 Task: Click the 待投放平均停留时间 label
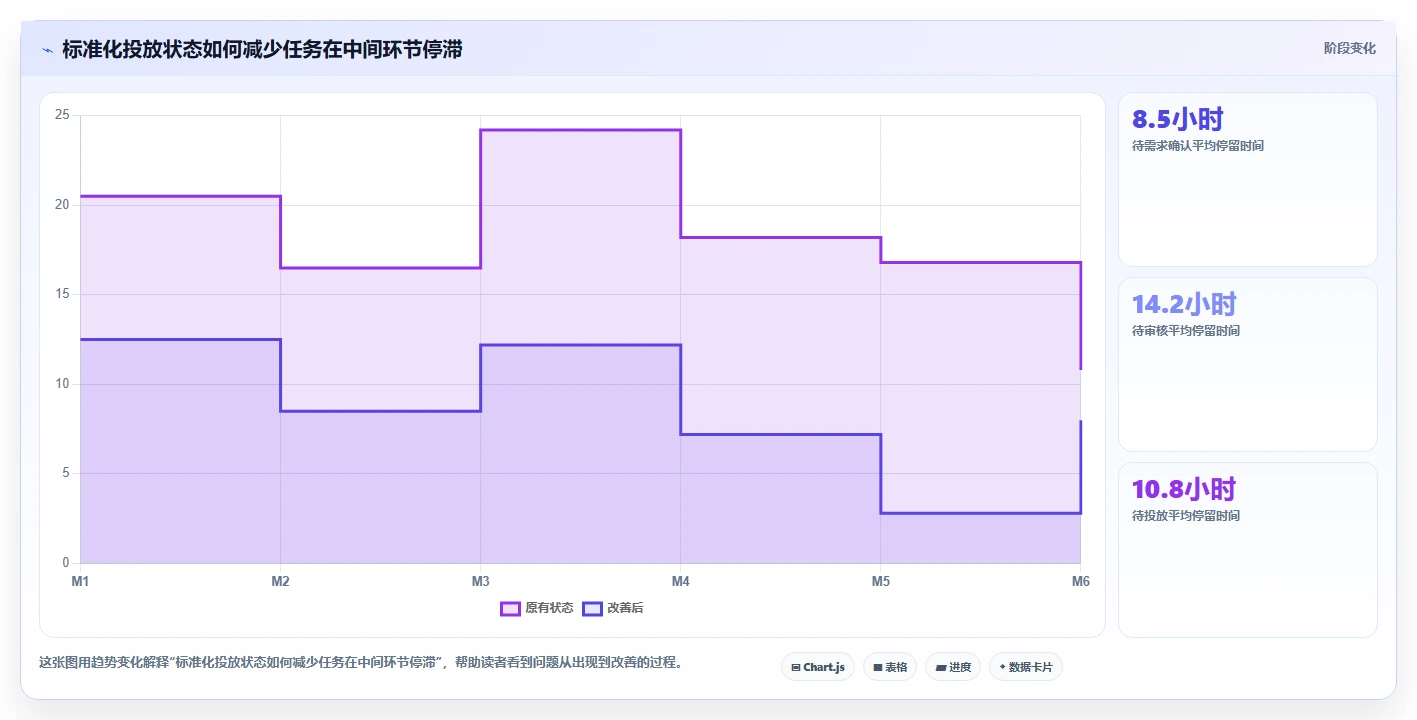click(x=1185, y=516)
